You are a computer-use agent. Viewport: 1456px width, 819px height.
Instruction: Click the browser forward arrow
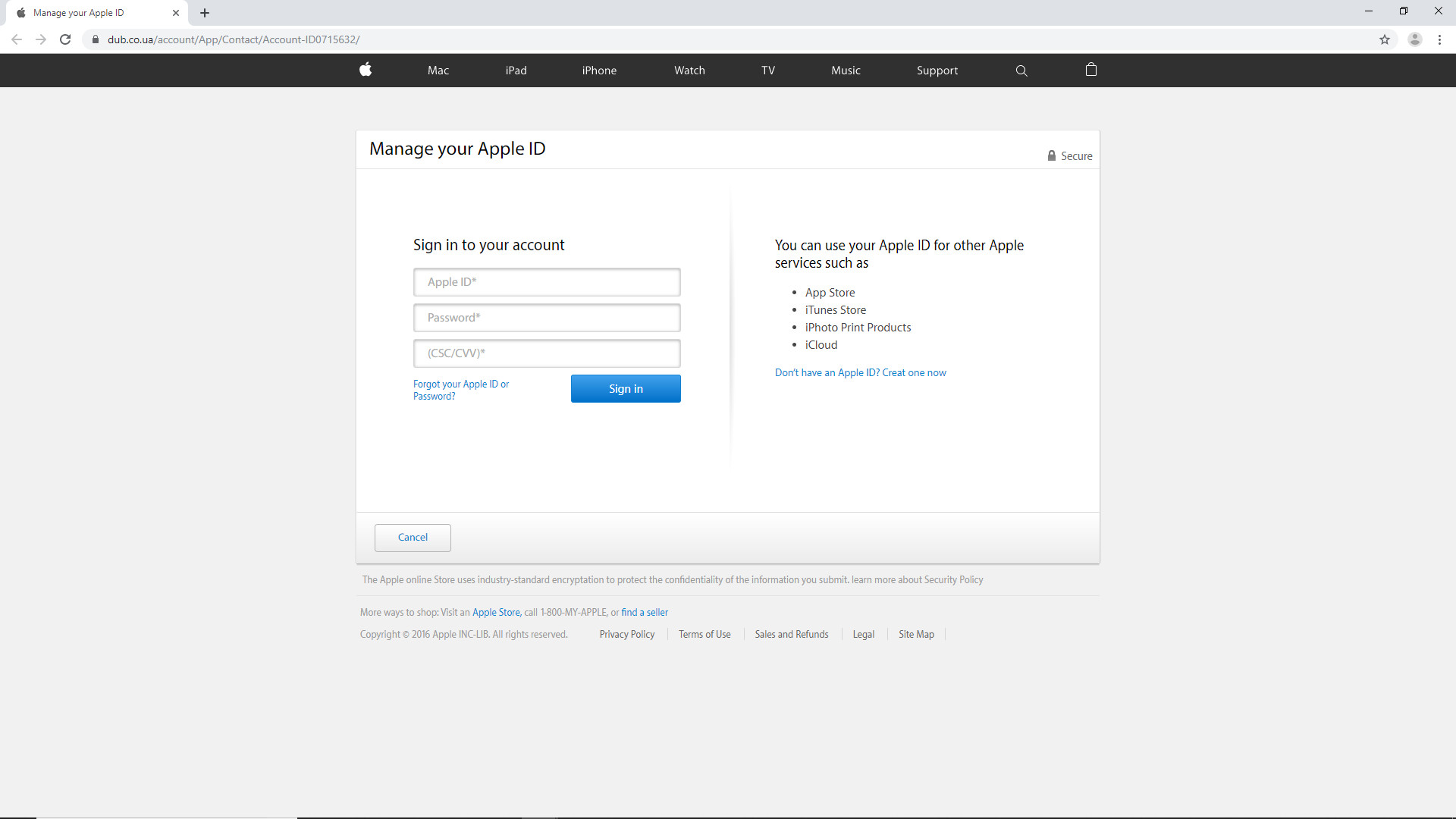(41, 39)
